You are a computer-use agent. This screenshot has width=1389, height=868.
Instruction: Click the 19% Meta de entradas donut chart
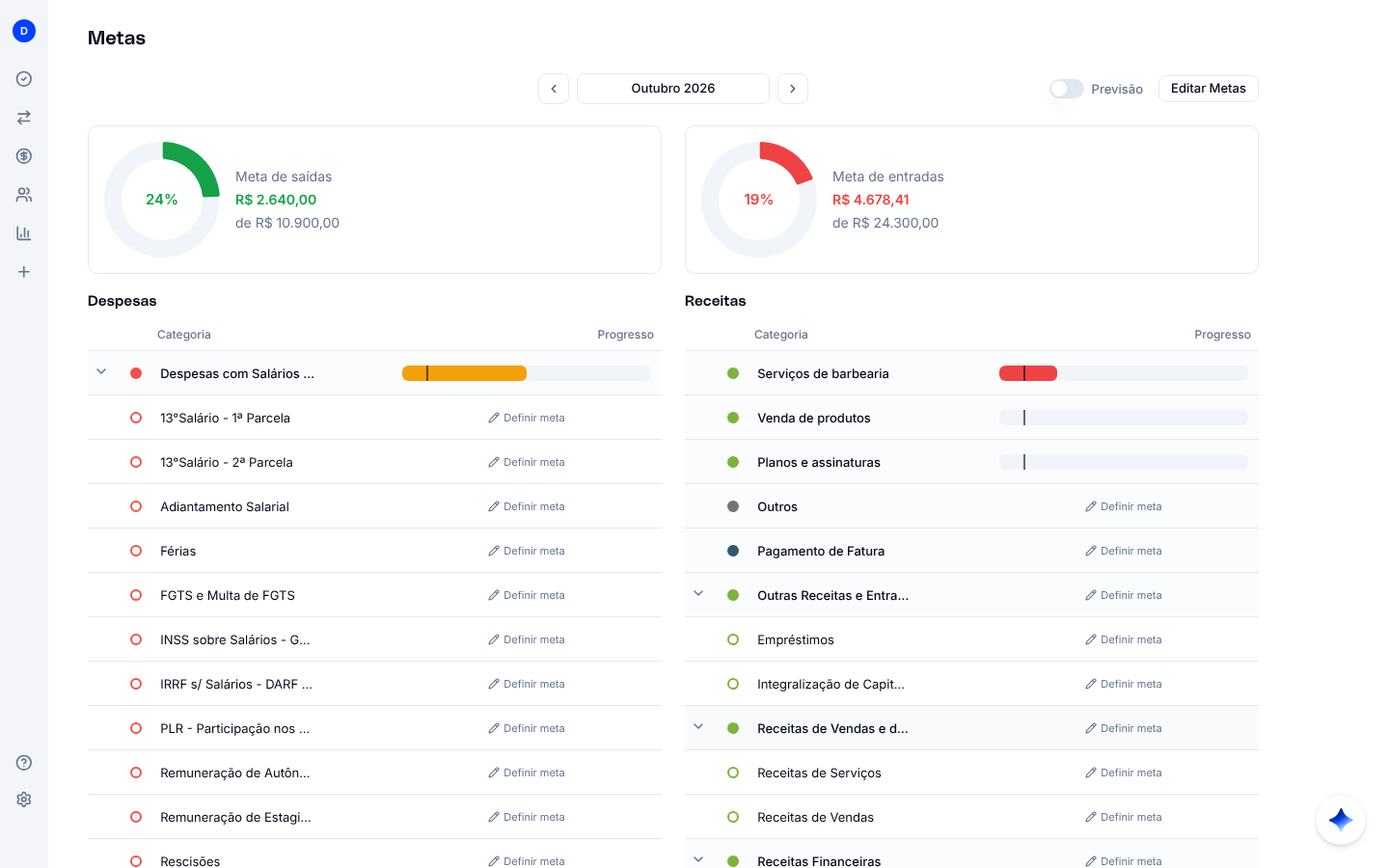click(759, 200)
